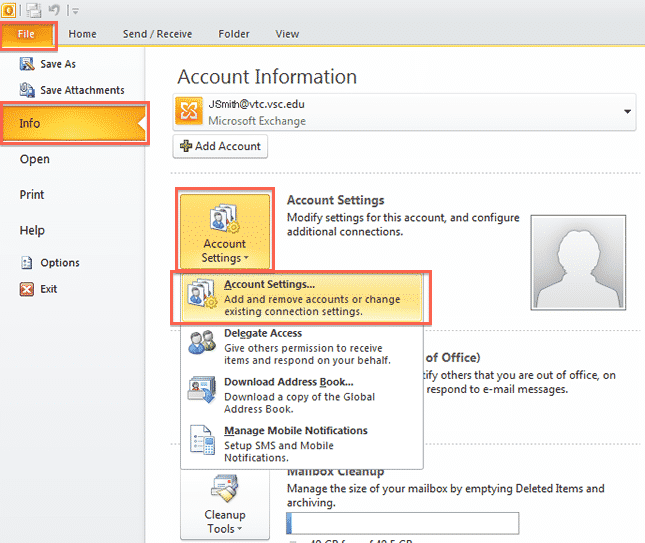Click the Account Settings... entry icon

(202, 293)
